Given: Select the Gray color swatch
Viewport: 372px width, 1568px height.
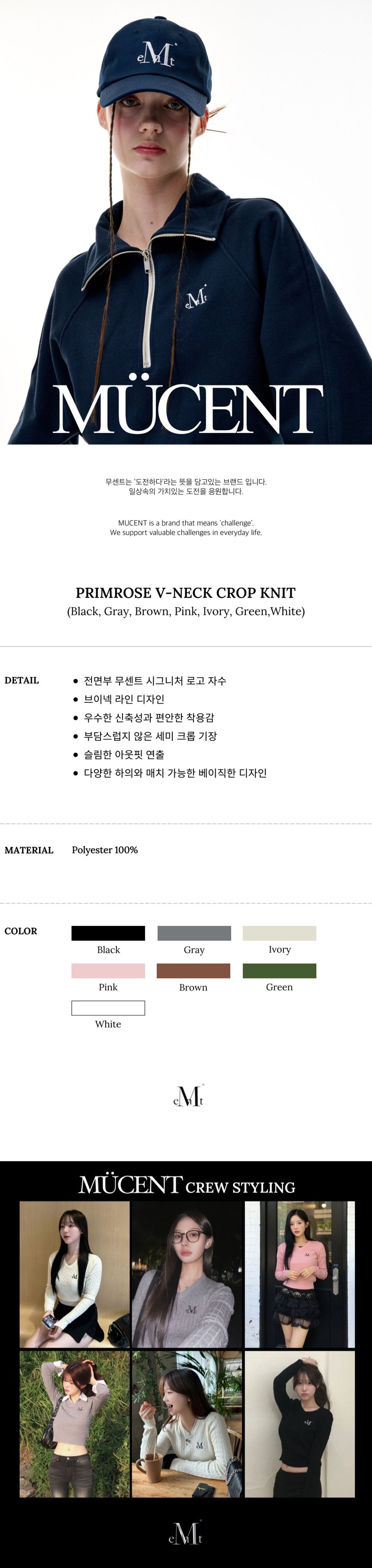Looking at the screenshot, I should pyautogui.click(x=194, y=932).
